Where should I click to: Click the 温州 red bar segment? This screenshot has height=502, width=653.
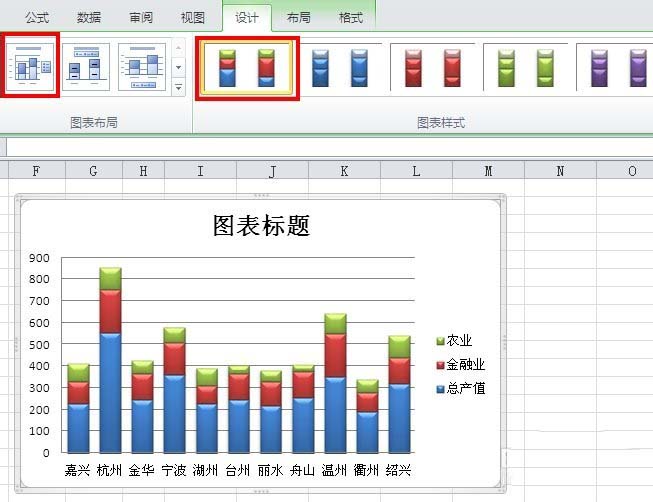point(335,356)
